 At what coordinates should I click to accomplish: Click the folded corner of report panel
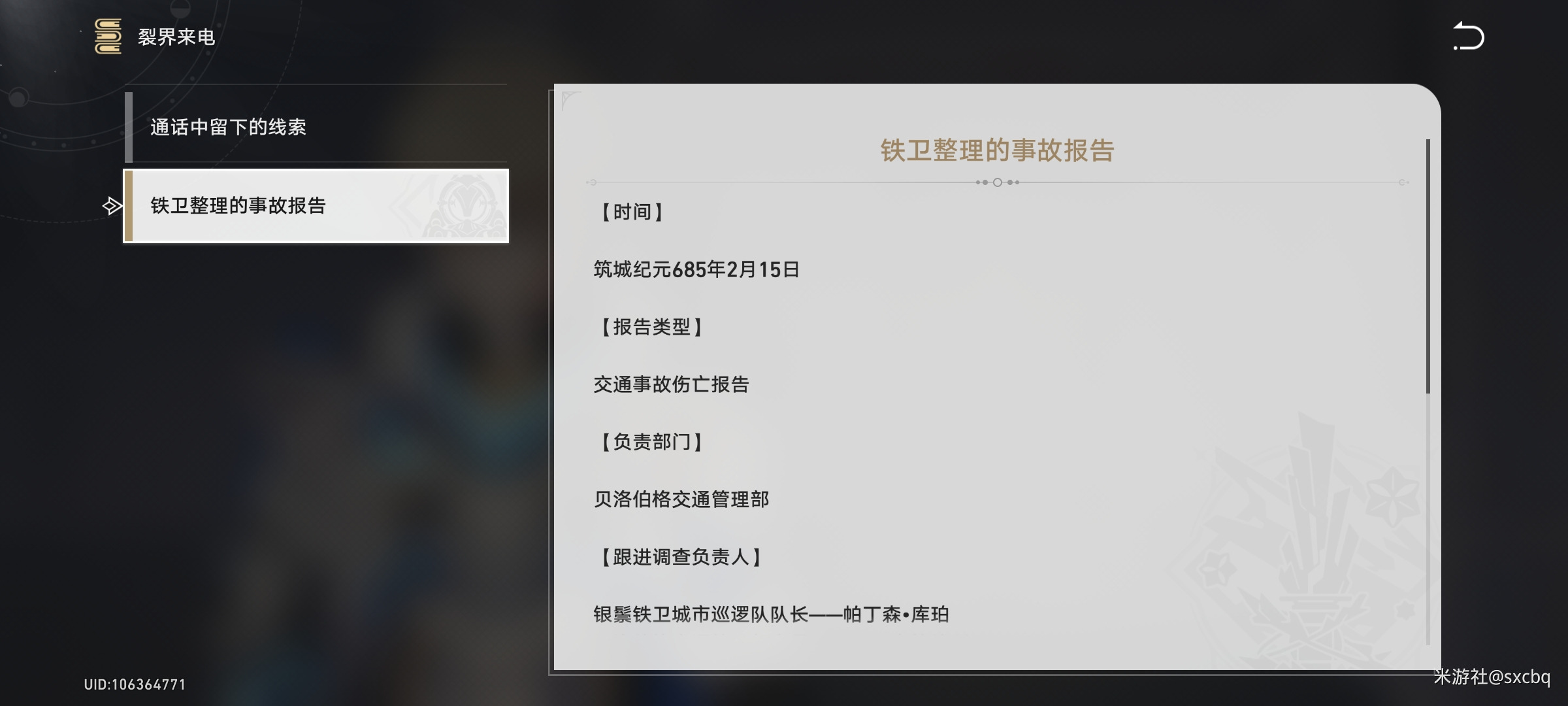[570, 99]
